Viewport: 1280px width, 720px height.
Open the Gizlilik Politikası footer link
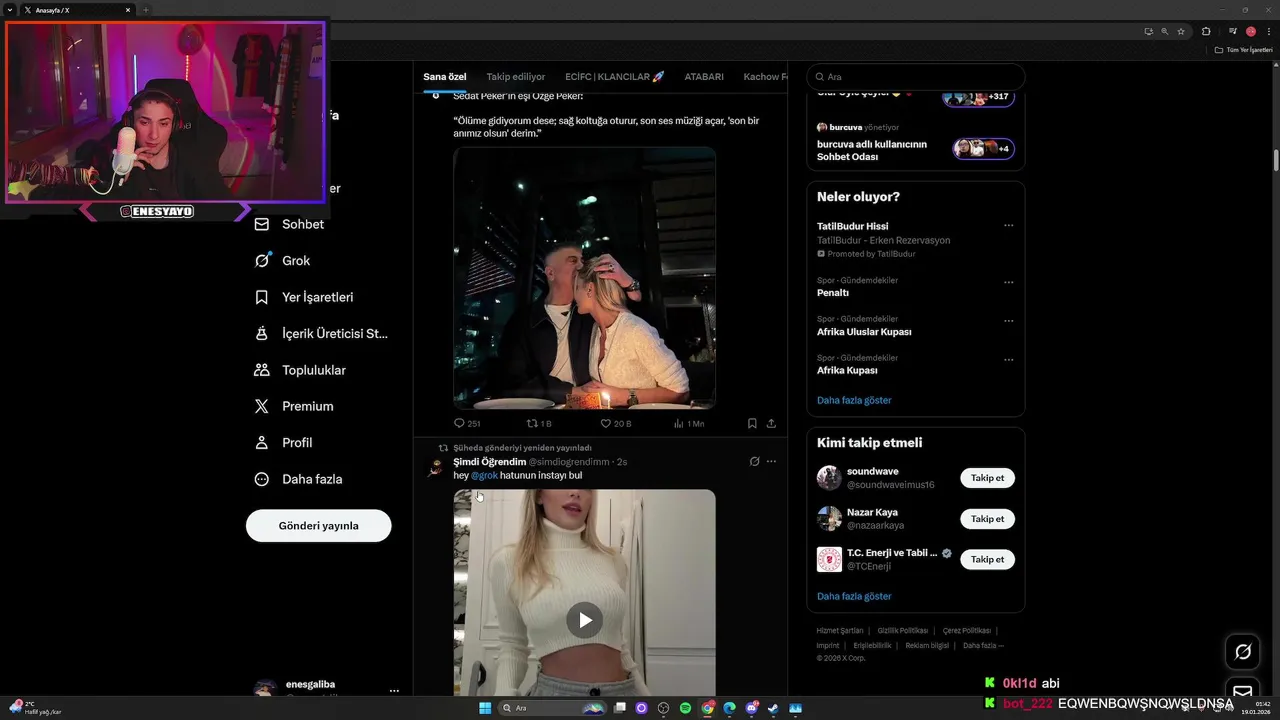pos(903,630)
